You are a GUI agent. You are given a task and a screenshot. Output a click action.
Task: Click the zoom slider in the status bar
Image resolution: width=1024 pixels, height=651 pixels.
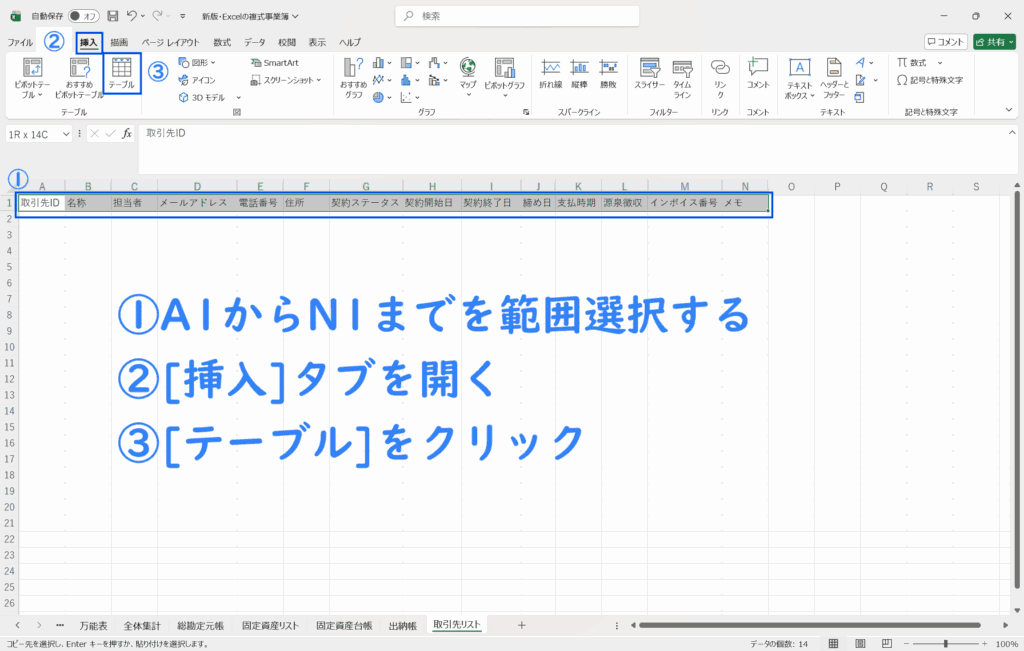[946, 643]
